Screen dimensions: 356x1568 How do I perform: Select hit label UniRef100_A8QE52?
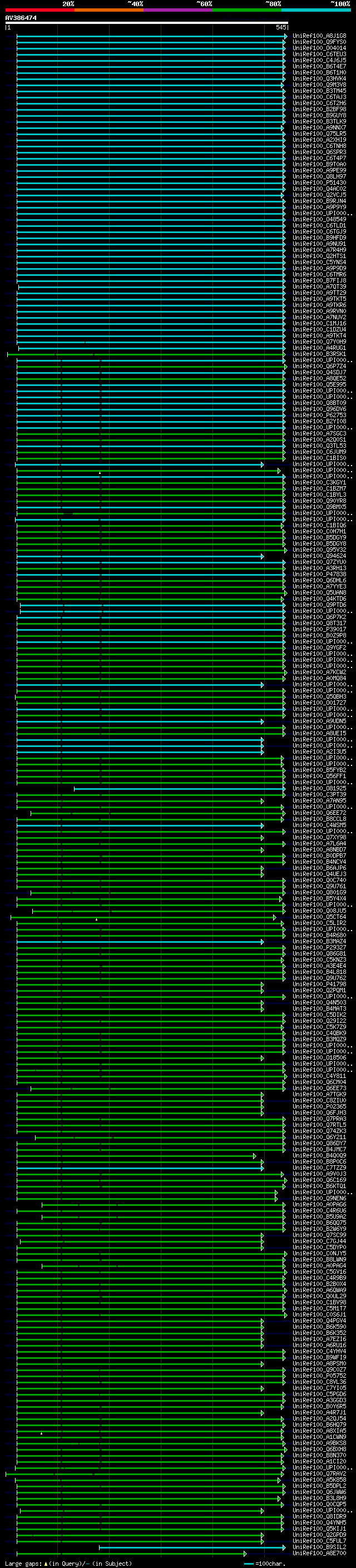[319, 379]
